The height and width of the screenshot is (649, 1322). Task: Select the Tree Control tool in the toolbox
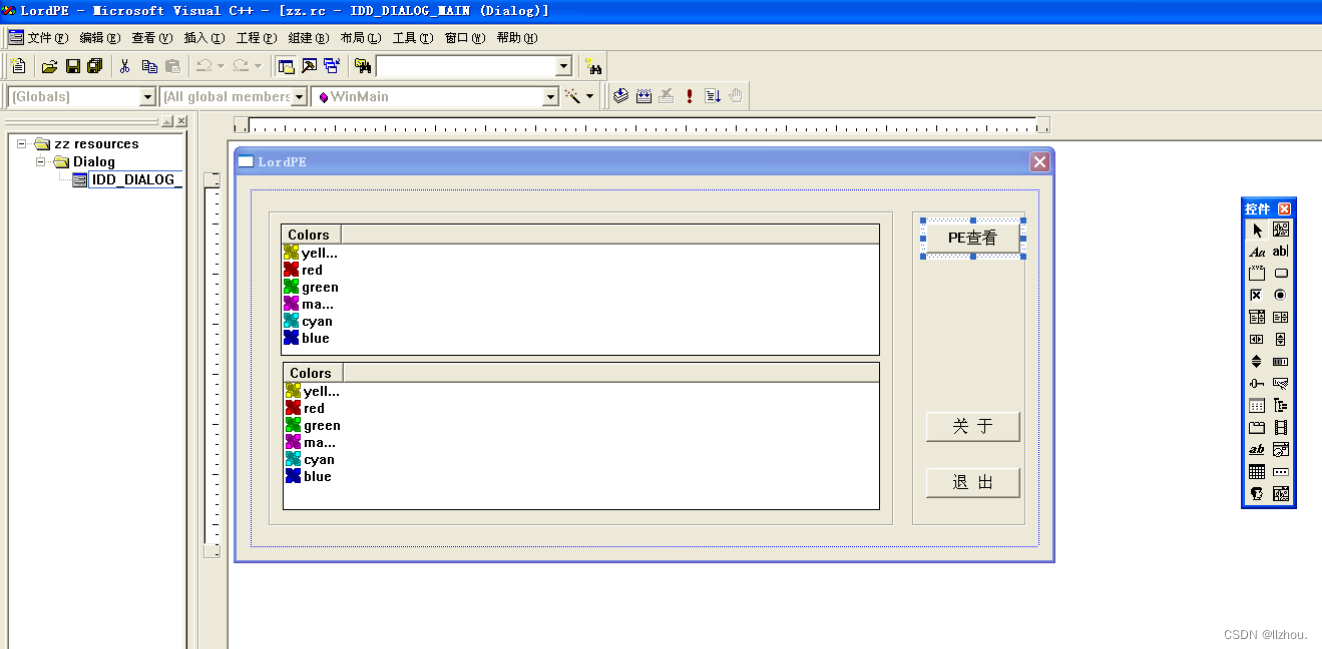tap(1281, 405)
